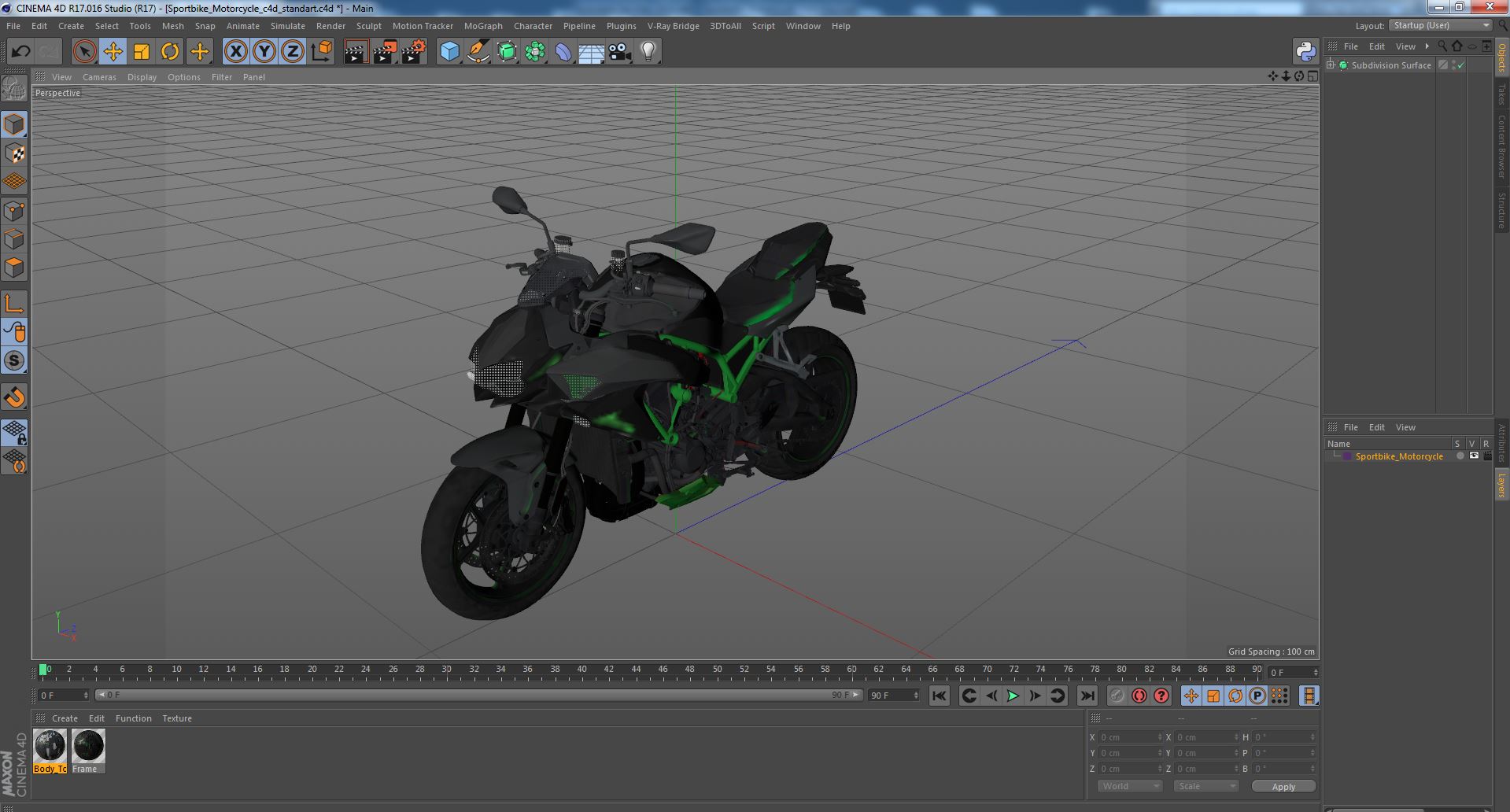Open the Array modeling objects icon
This screenshot has height=812, width=1510.
click(x=535, y=52)
